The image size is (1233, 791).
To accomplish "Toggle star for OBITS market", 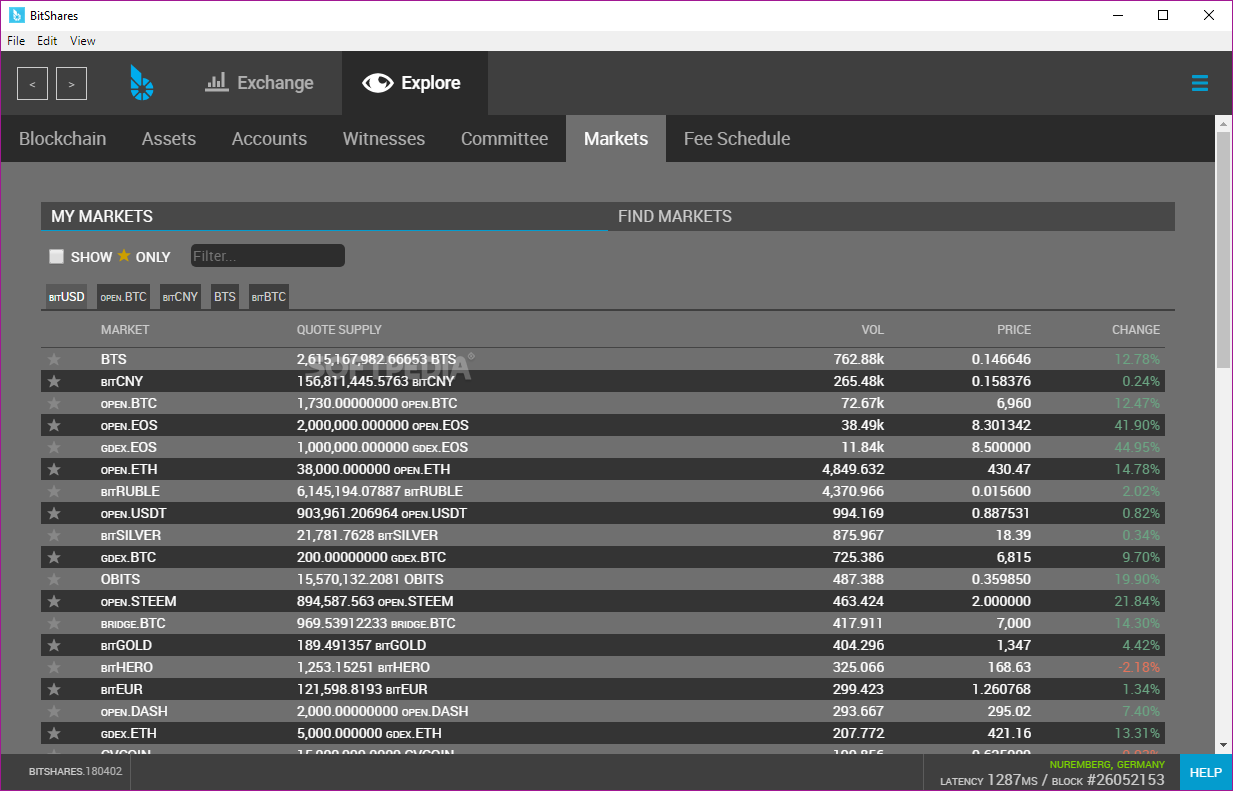I will click(x=54, y=579).
